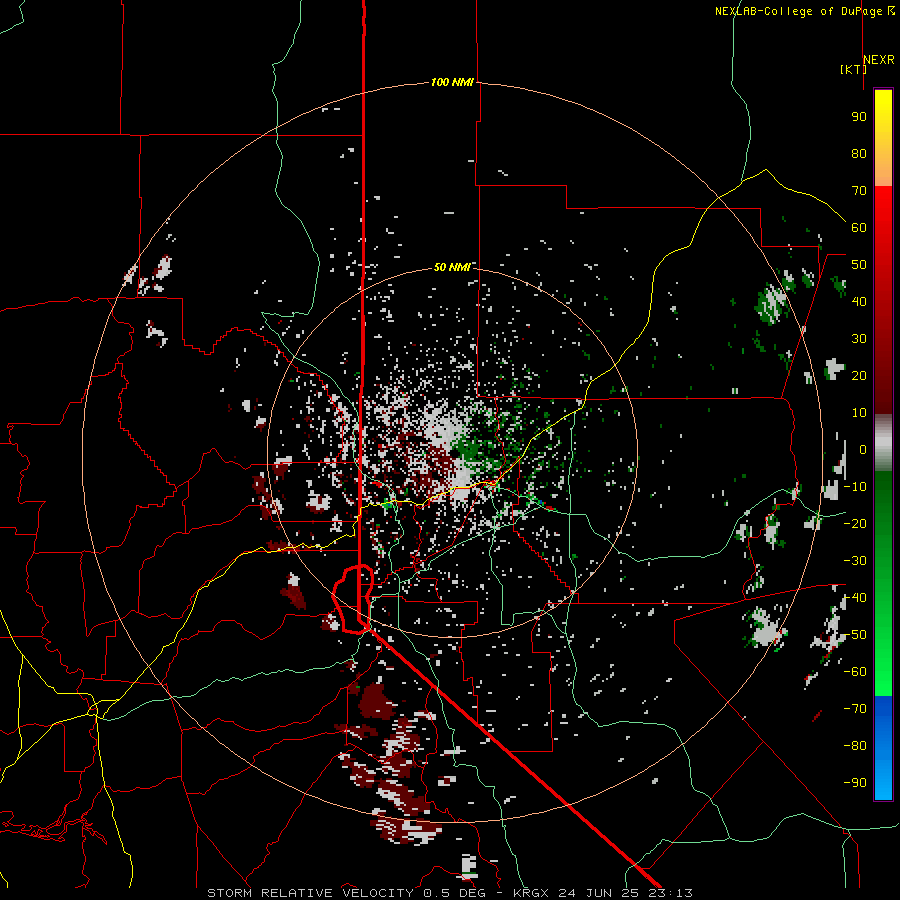
Task: Click the 100 NMI range ring label
Action: coord(452,83)
